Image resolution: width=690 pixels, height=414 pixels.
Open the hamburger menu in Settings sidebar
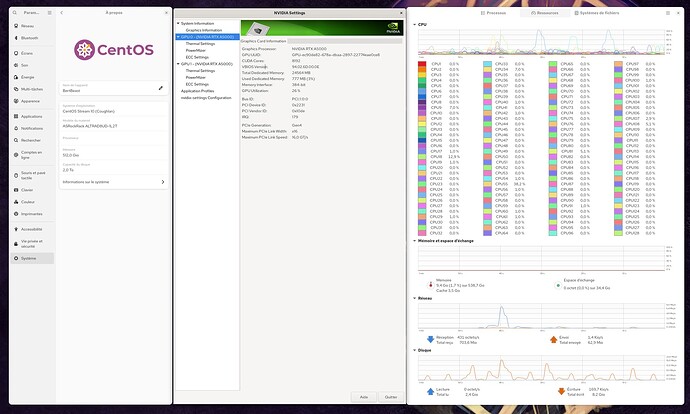click(x=49, y=13)
